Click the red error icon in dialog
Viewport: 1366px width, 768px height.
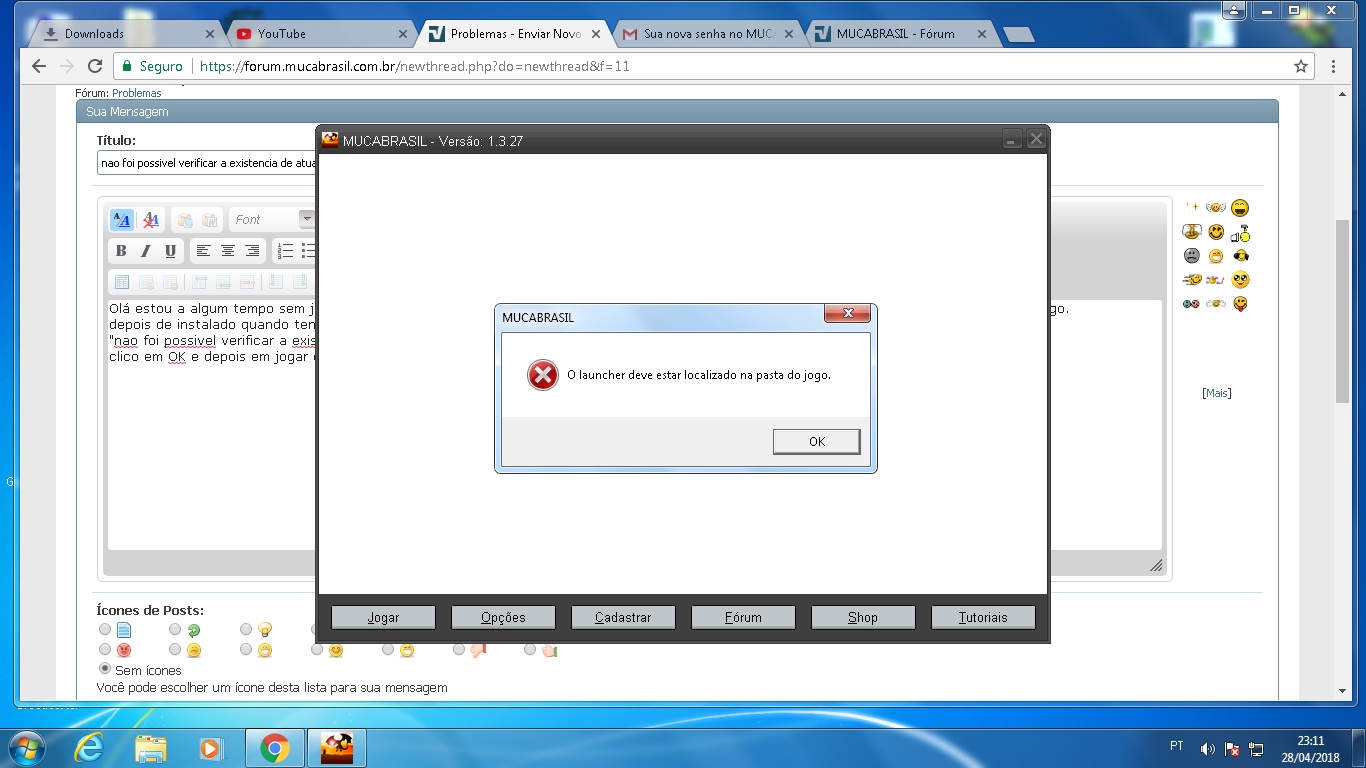[542, 376]
